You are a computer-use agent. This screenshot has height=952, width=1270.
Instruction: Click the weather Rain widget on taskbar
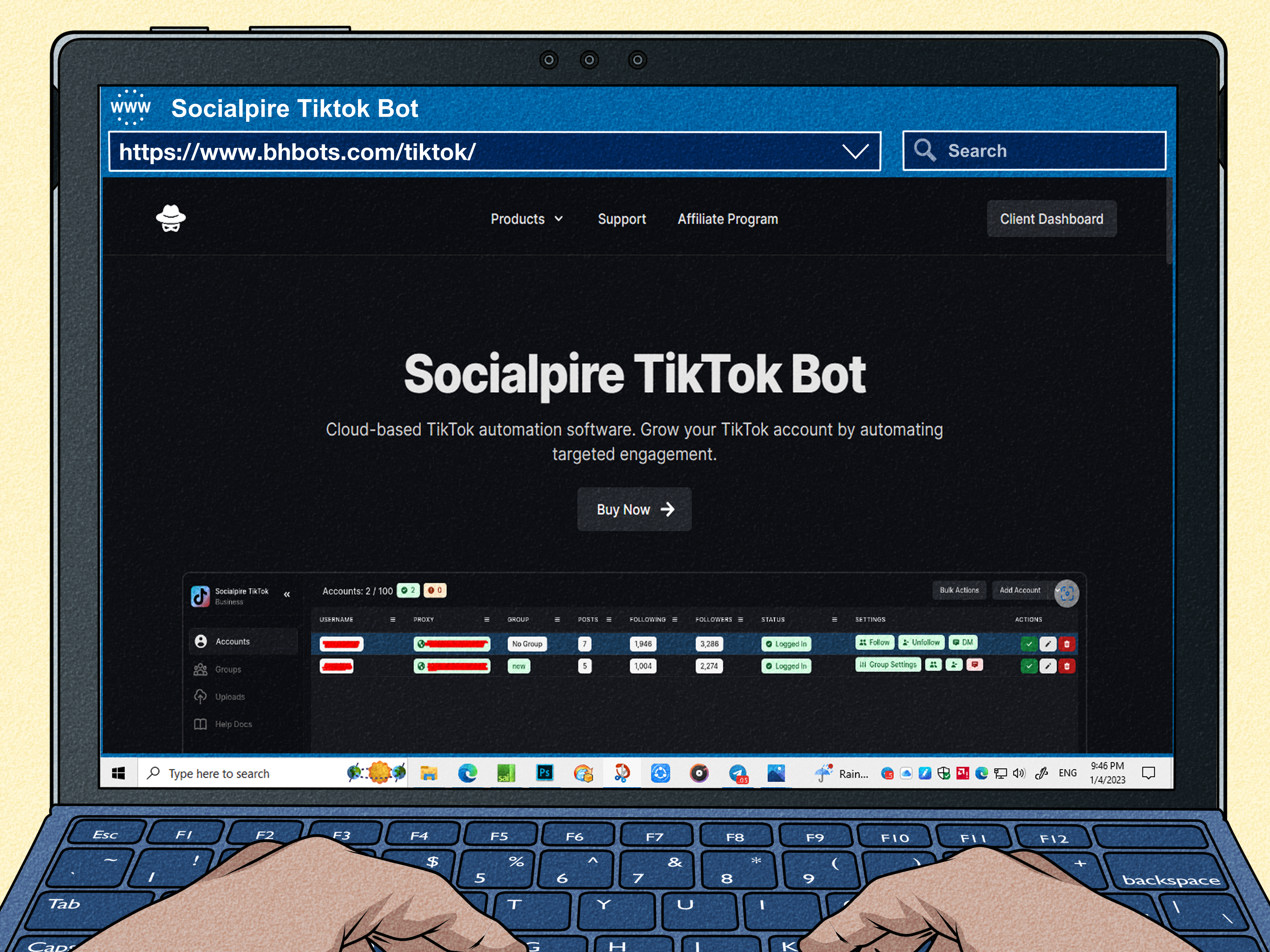pos(841,773)
